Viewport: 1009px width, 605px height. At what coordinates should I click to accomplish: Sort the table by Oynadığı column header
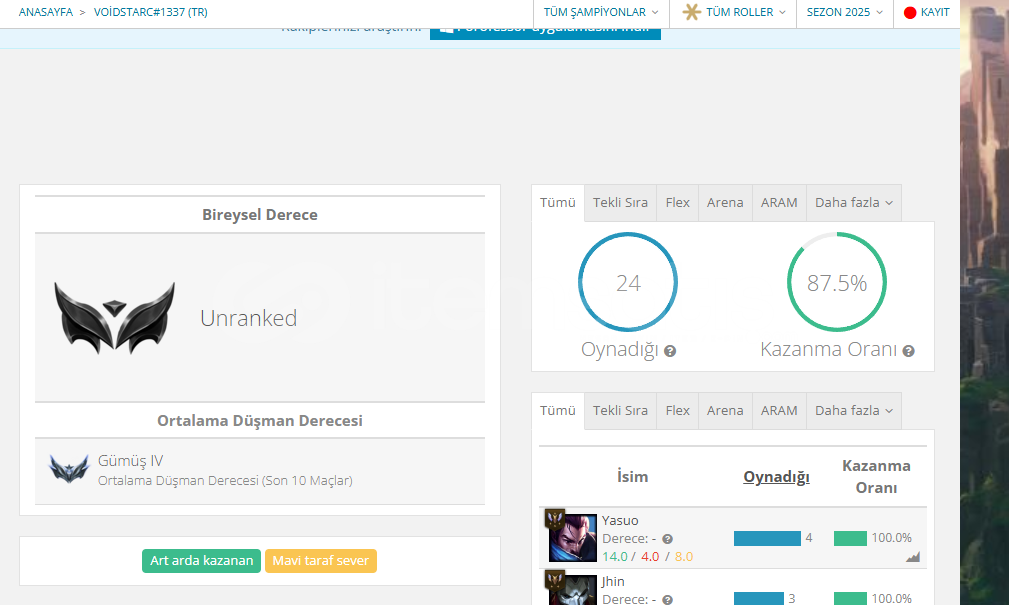(x=776, y=477)
